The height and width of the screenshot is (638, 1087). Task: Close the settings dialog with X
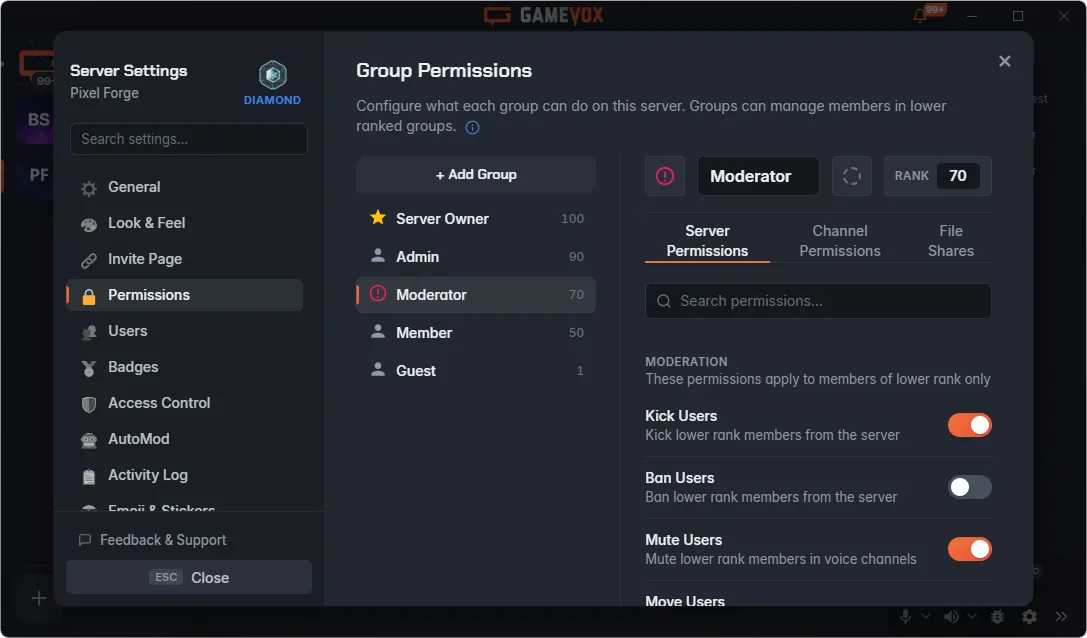1005,61
